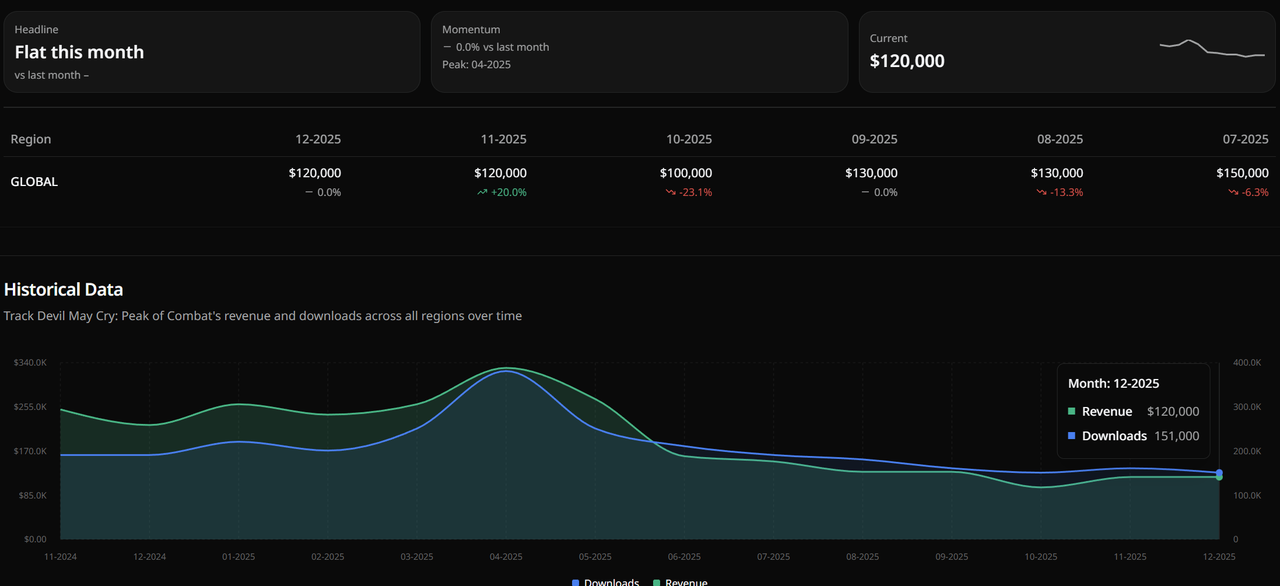Click the 100.0K downloads axis label
This screenshot has height=586, width=1280.
click(x=1247, y=495)
